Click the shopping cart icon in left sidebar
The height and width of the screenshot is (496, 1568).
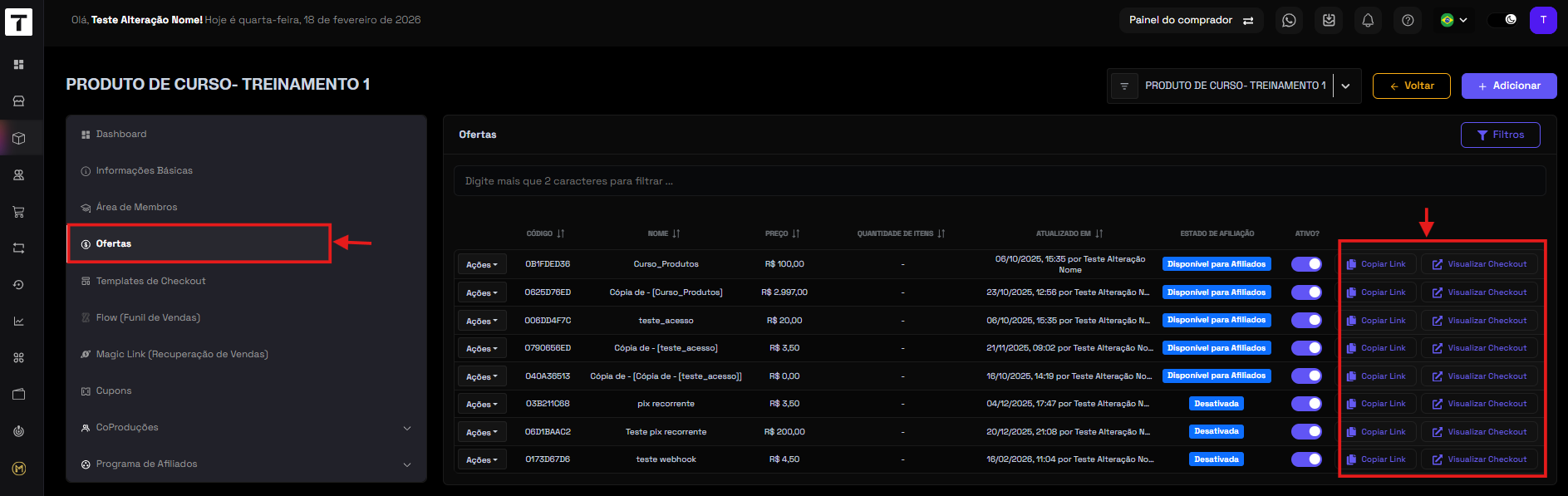coord(18,212)
